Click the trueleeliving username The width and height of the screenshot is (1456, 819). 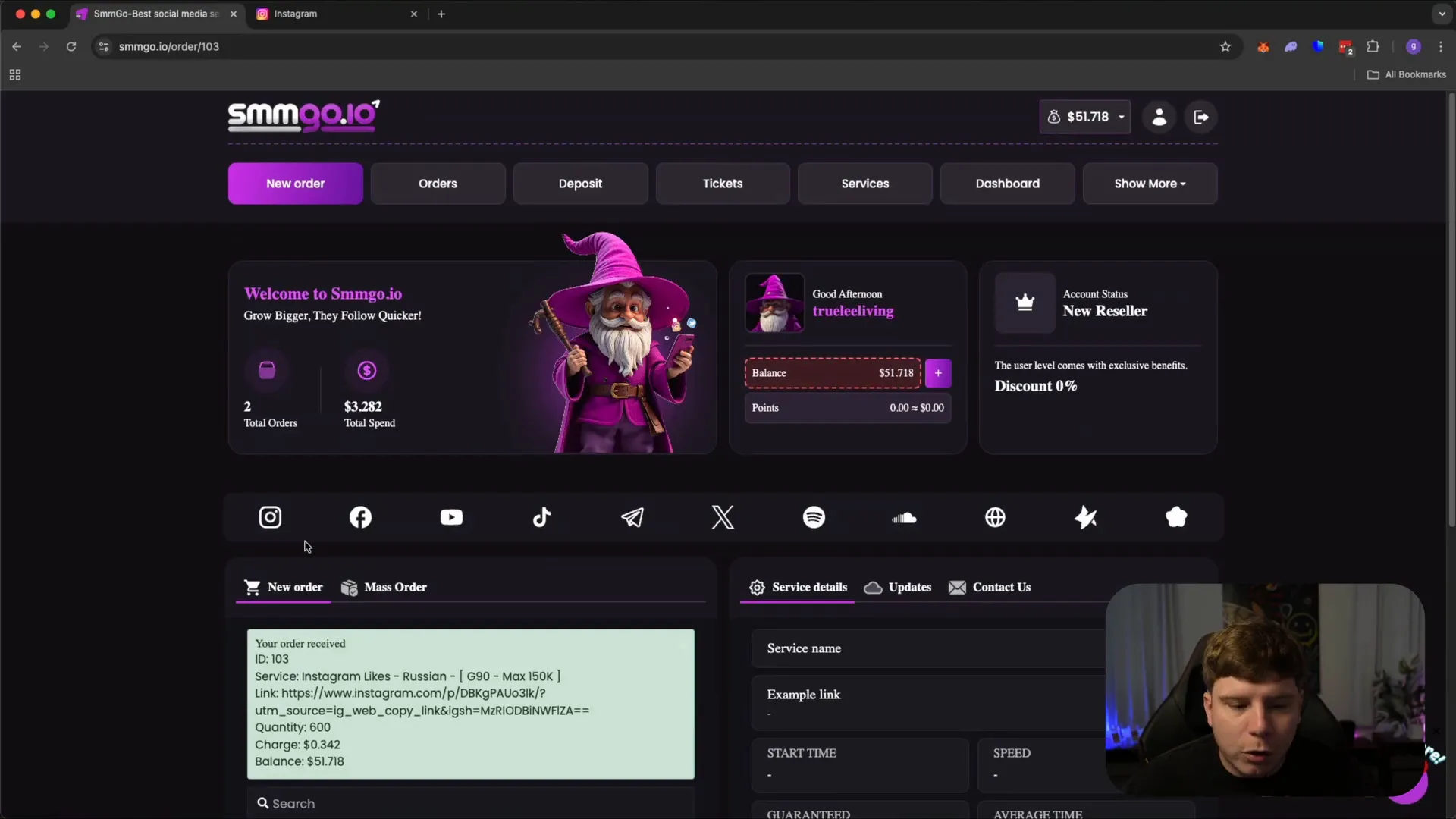(853, 311)
